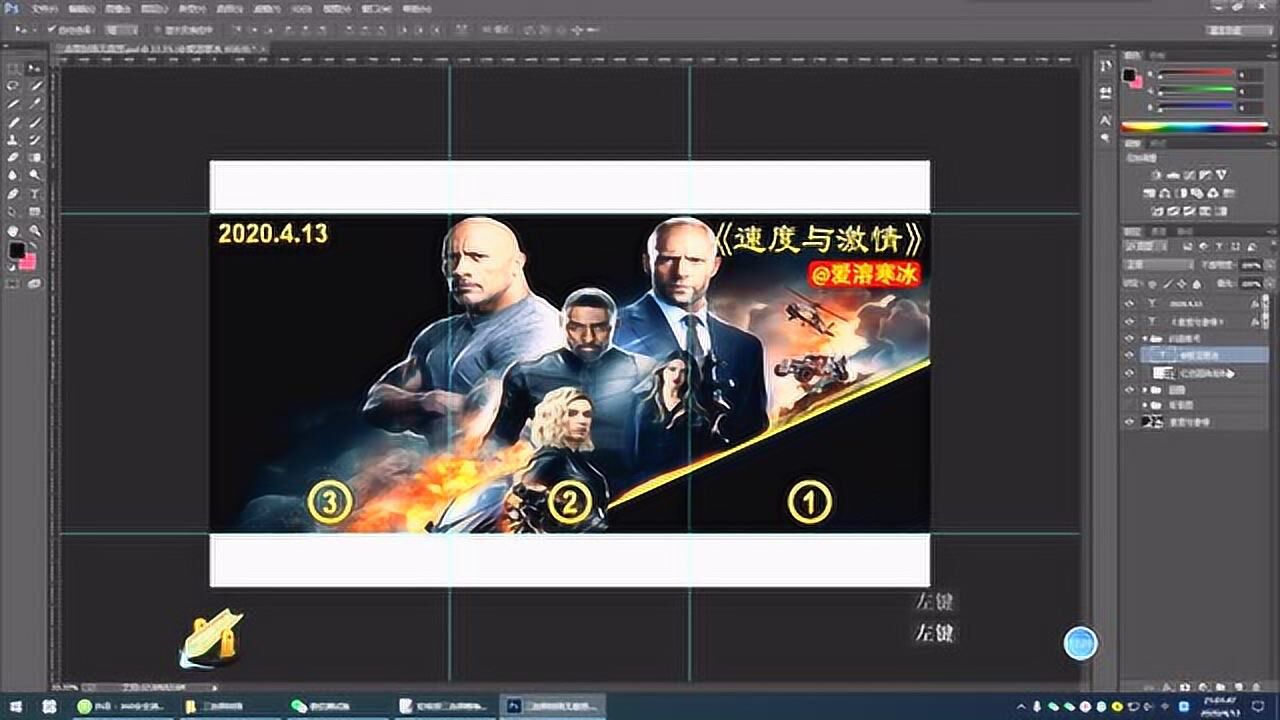
Task: Select the Horizontal Type tool
Action: 35,192
